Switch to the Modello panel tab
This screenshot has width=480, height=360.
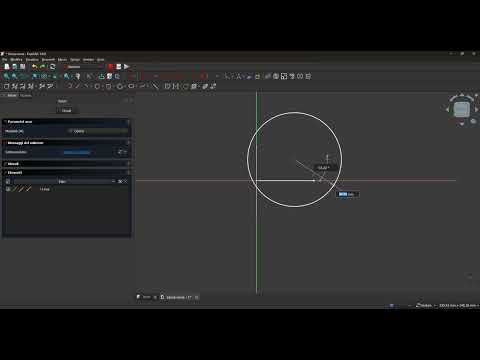(x=12, y=96)
